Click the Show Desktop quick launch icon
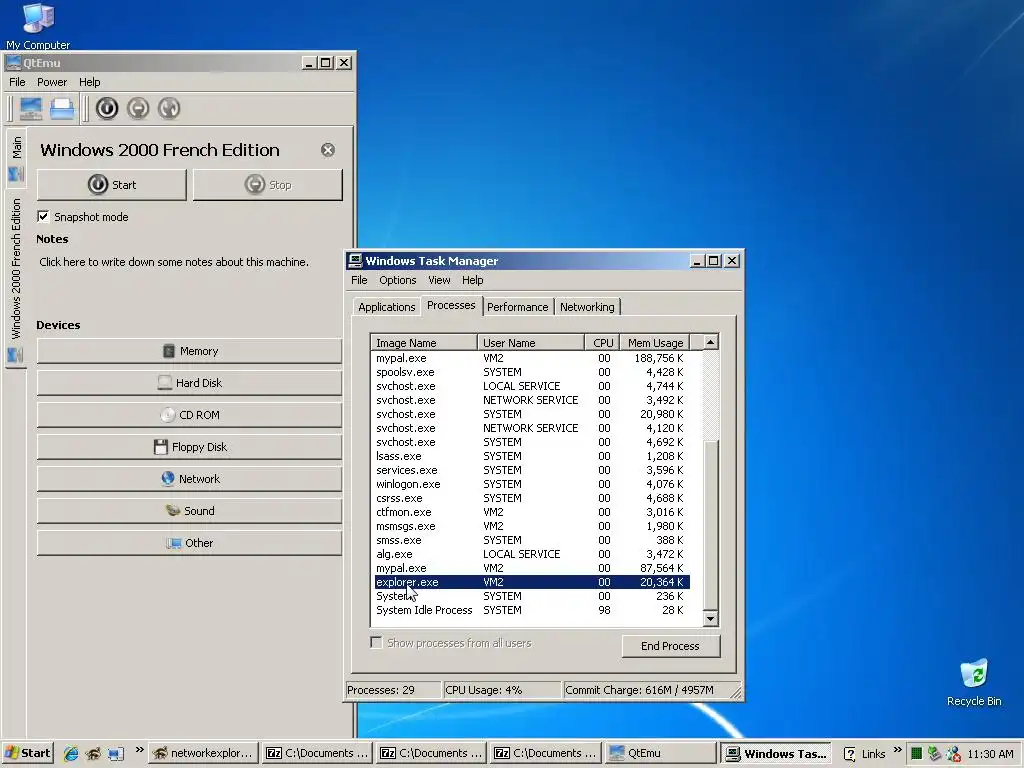 tap(116, 753)
